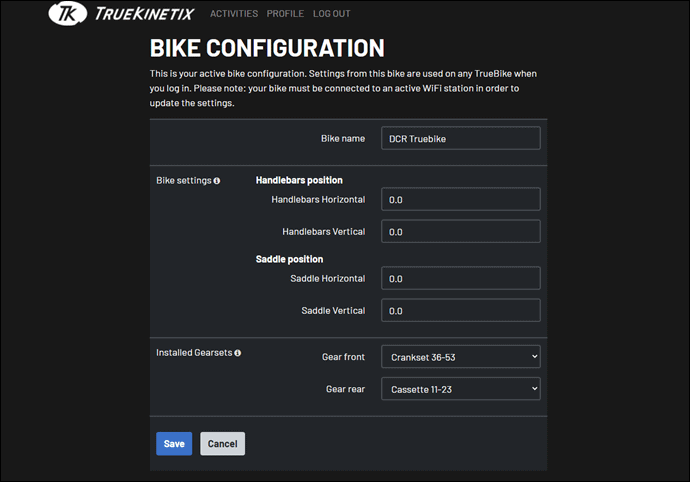Click the Handlebars Horizontal label
The image size is (690, 482).
pyautogui.click(x=318, y=200)
